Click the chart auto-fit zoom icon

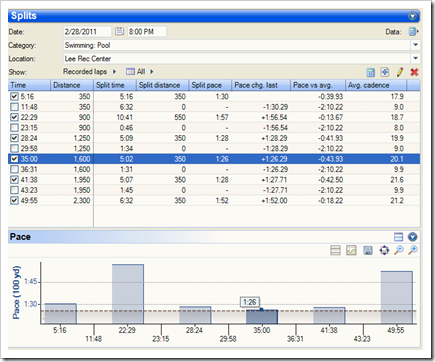point(384,250)
